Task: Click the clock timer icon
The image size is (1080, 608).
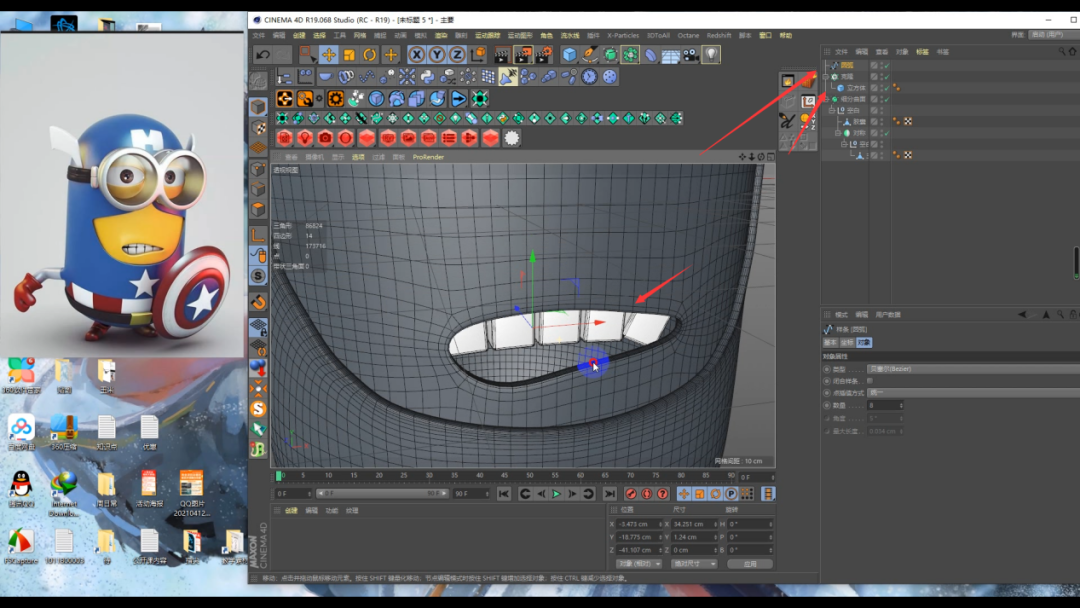Action: pos(589,76)
